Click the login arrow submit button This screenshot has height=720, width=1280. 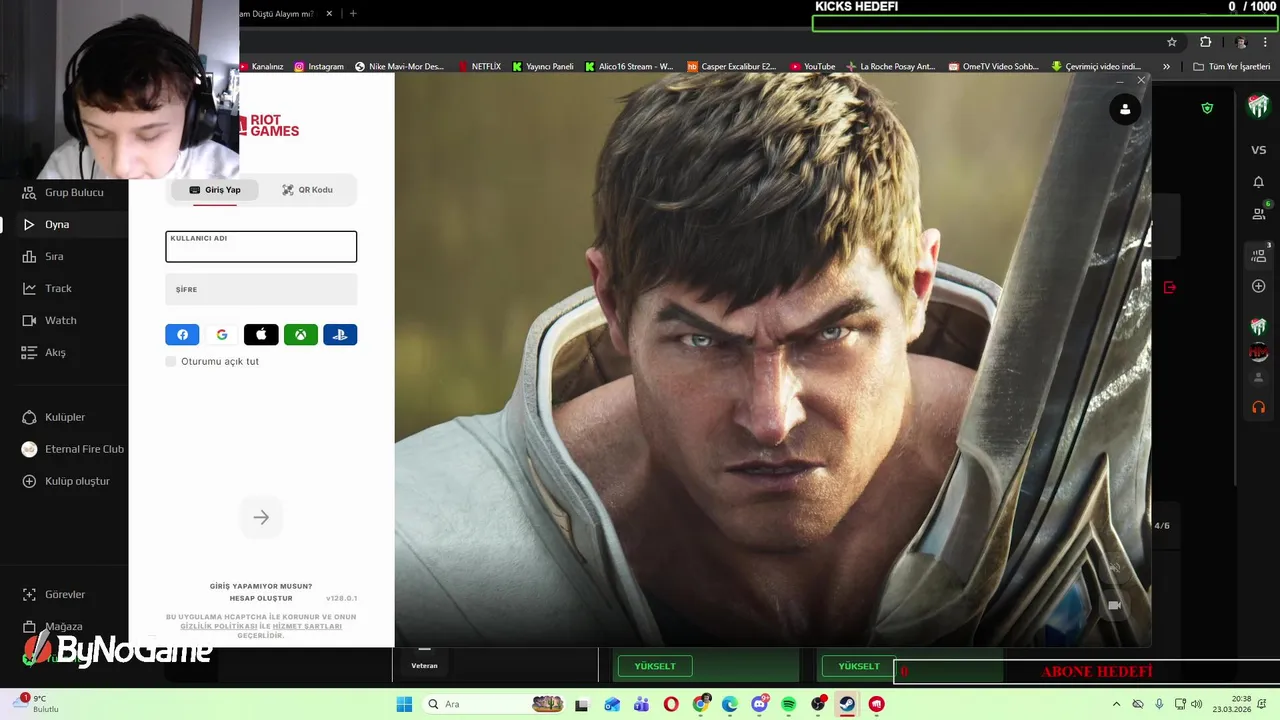click(x=261, y=517)
